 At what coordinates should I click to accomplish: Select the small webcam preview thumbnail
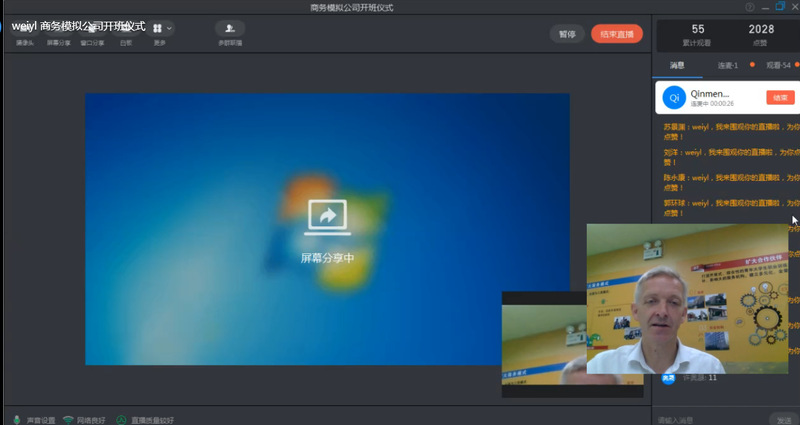click(x=543, y=340)
